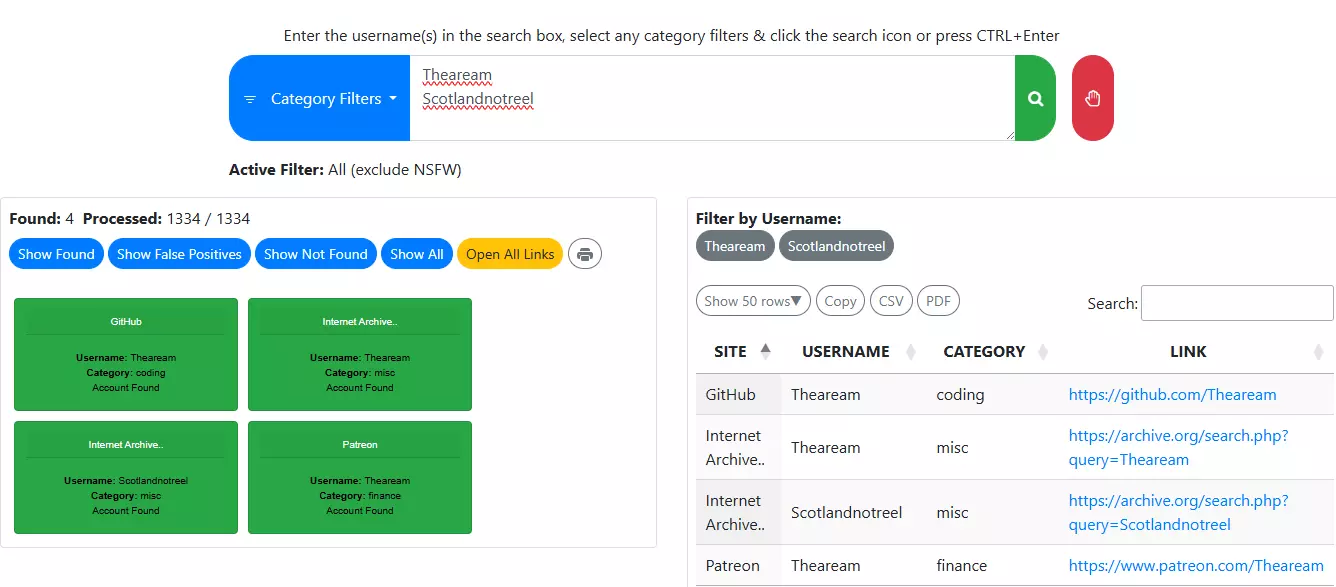Click the 'Found: 4' status text

41,219
